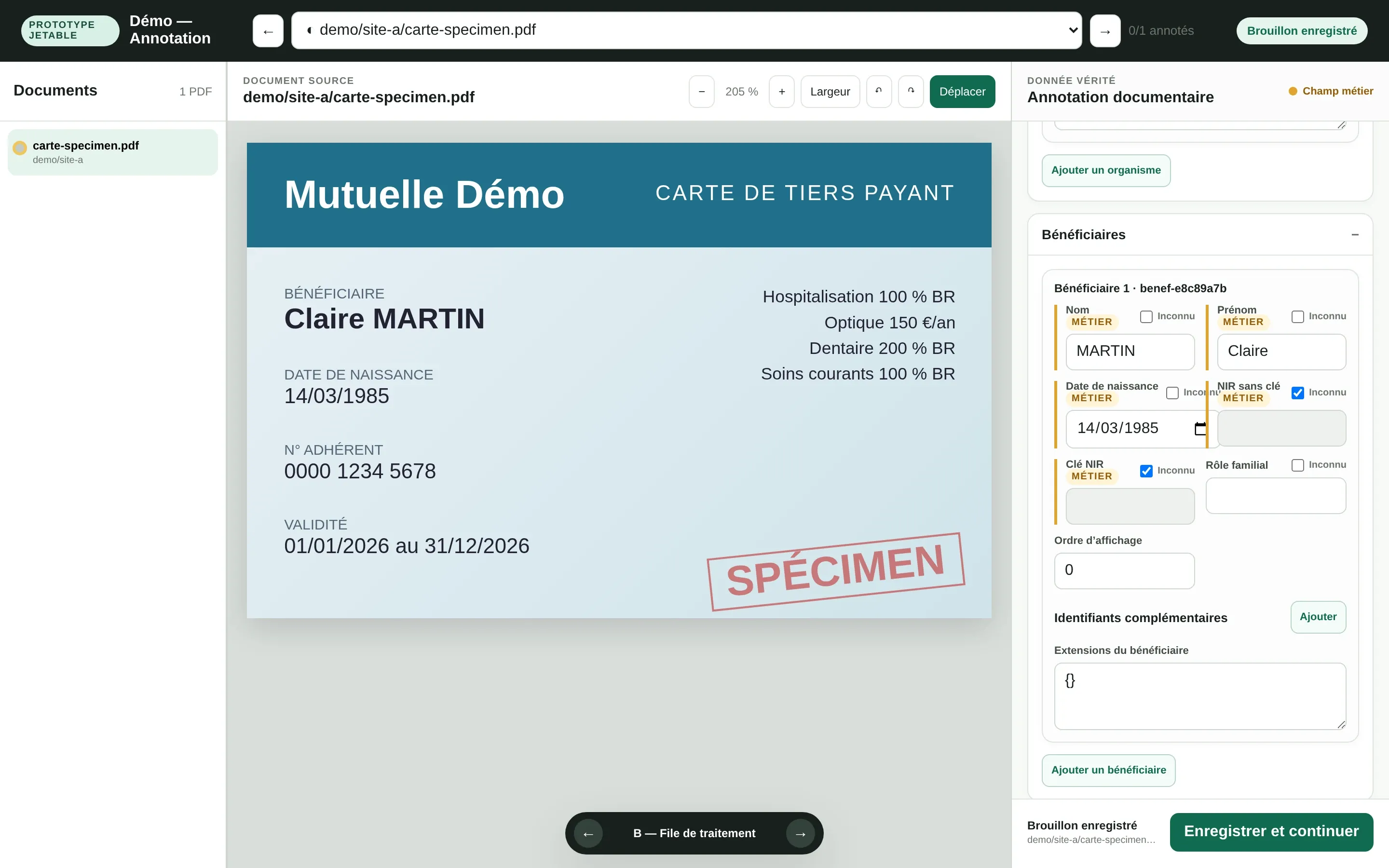This screenshot has height=868, width=1389.
Task: Click the 0/1 annotés counter
Action: [x=1160, y=31]
